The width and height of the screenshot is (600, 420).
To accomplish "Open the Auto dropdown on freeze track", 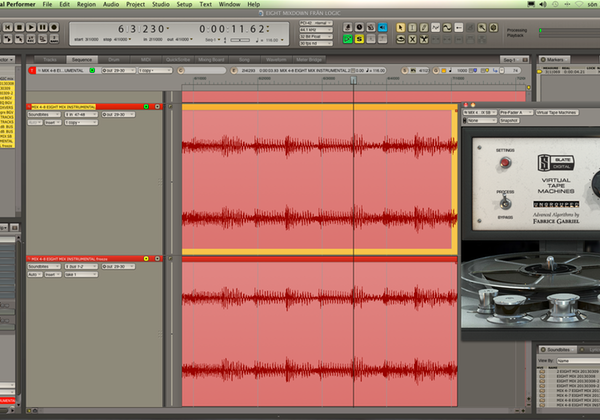I will click(x=35, y=275).
